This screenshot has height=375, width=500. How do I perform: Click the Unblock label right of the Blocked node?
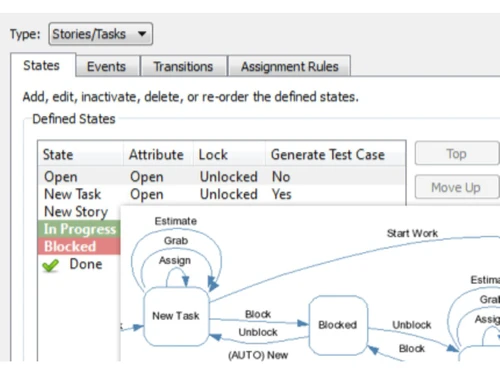click(412, 325)
